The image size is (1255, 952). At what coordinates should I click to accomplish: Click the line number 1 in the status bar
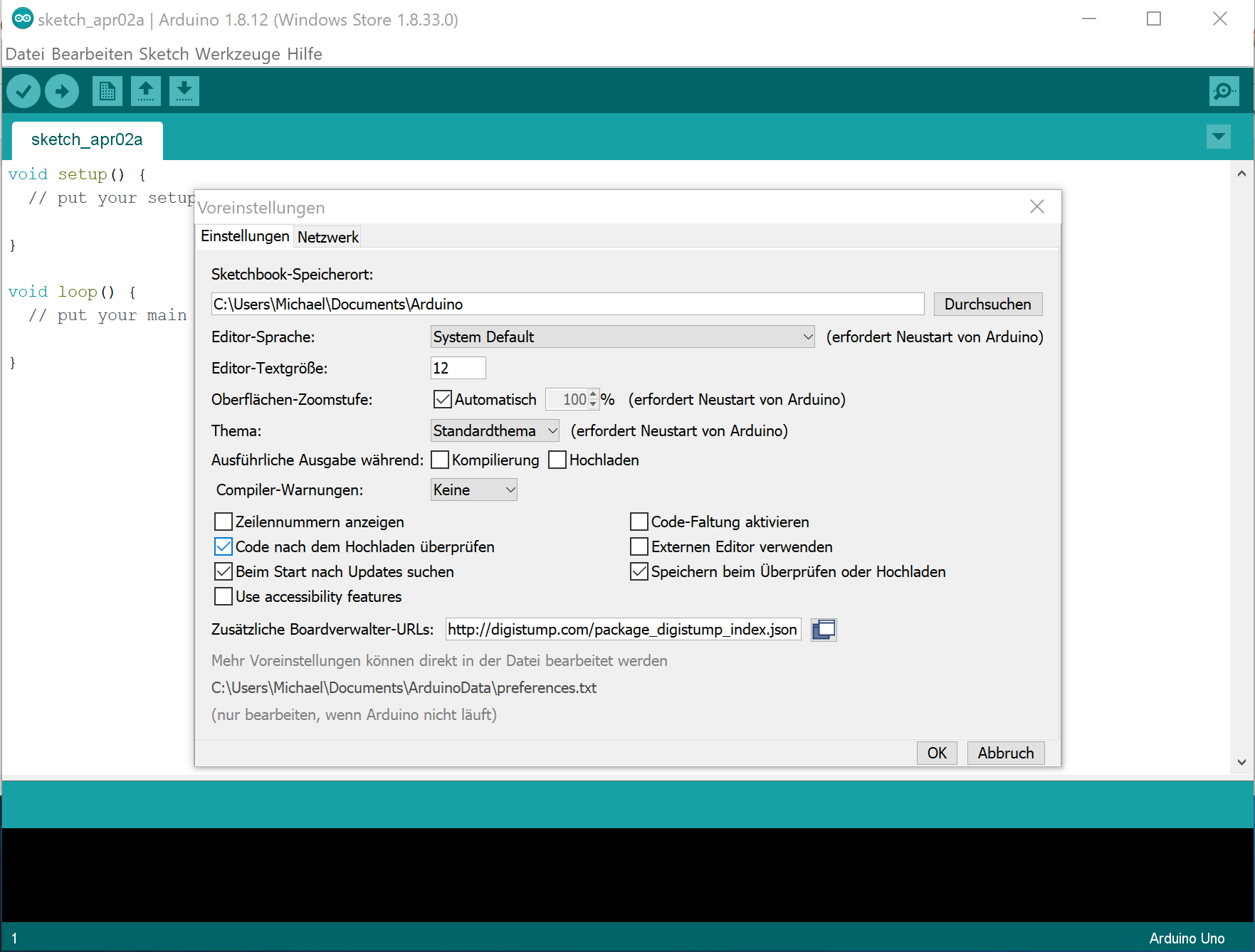14,938
